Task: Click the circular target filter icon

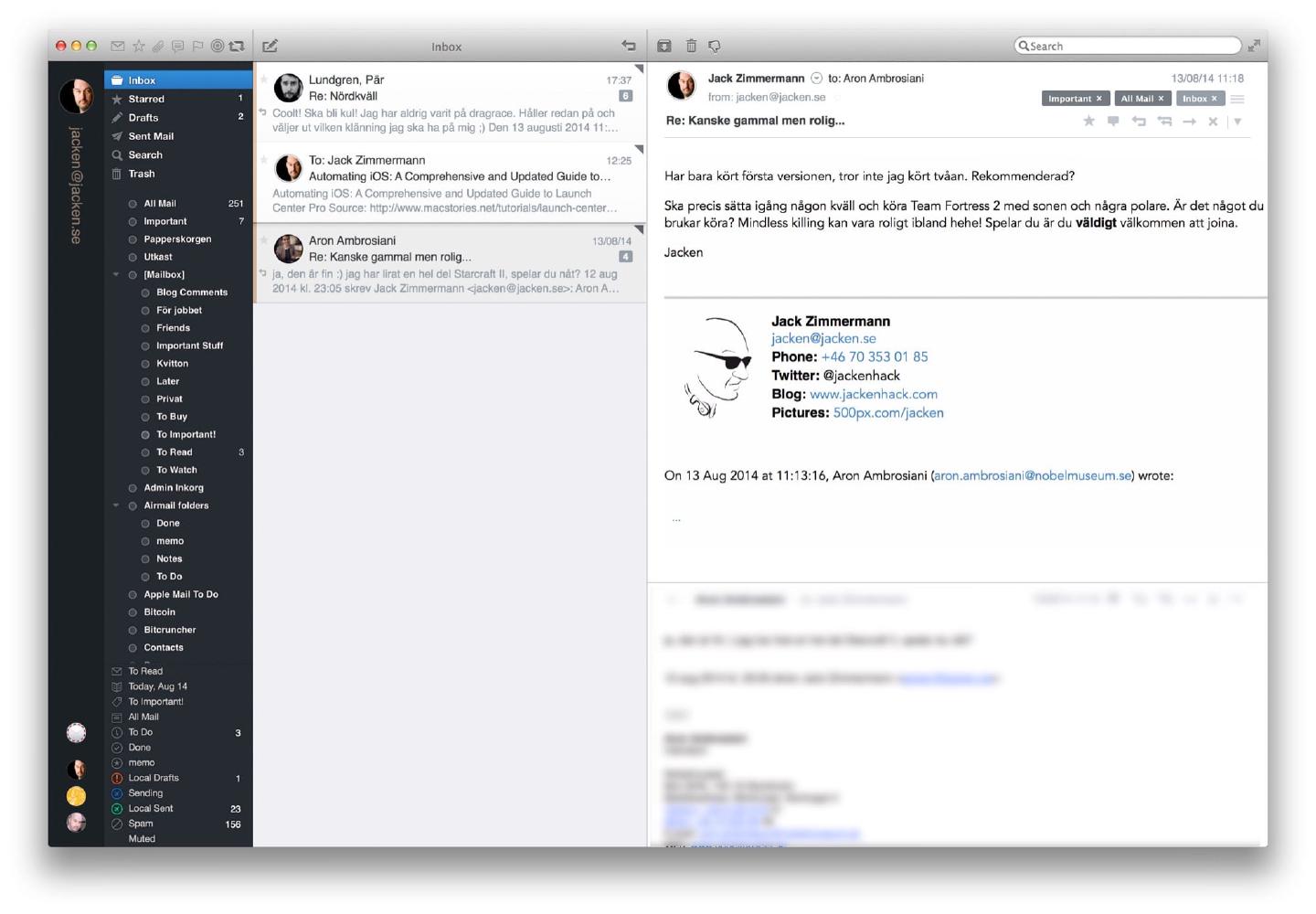Action: click(x=218, y=46)
